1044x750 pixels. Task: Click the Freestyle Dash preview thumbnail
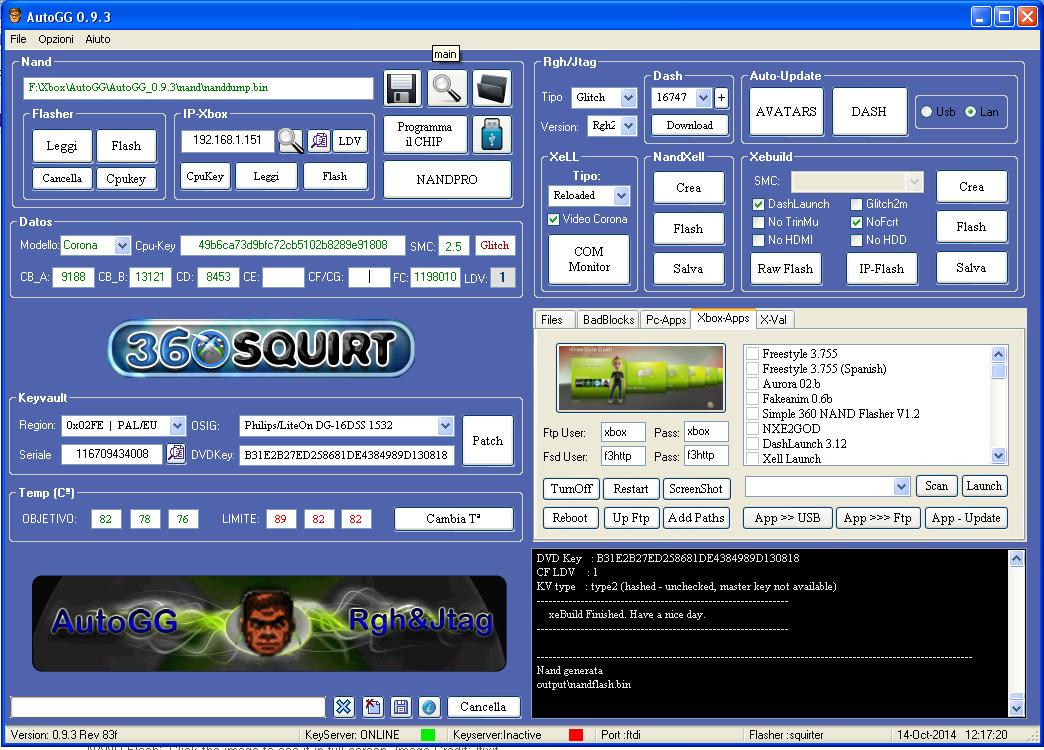[641, 378]
